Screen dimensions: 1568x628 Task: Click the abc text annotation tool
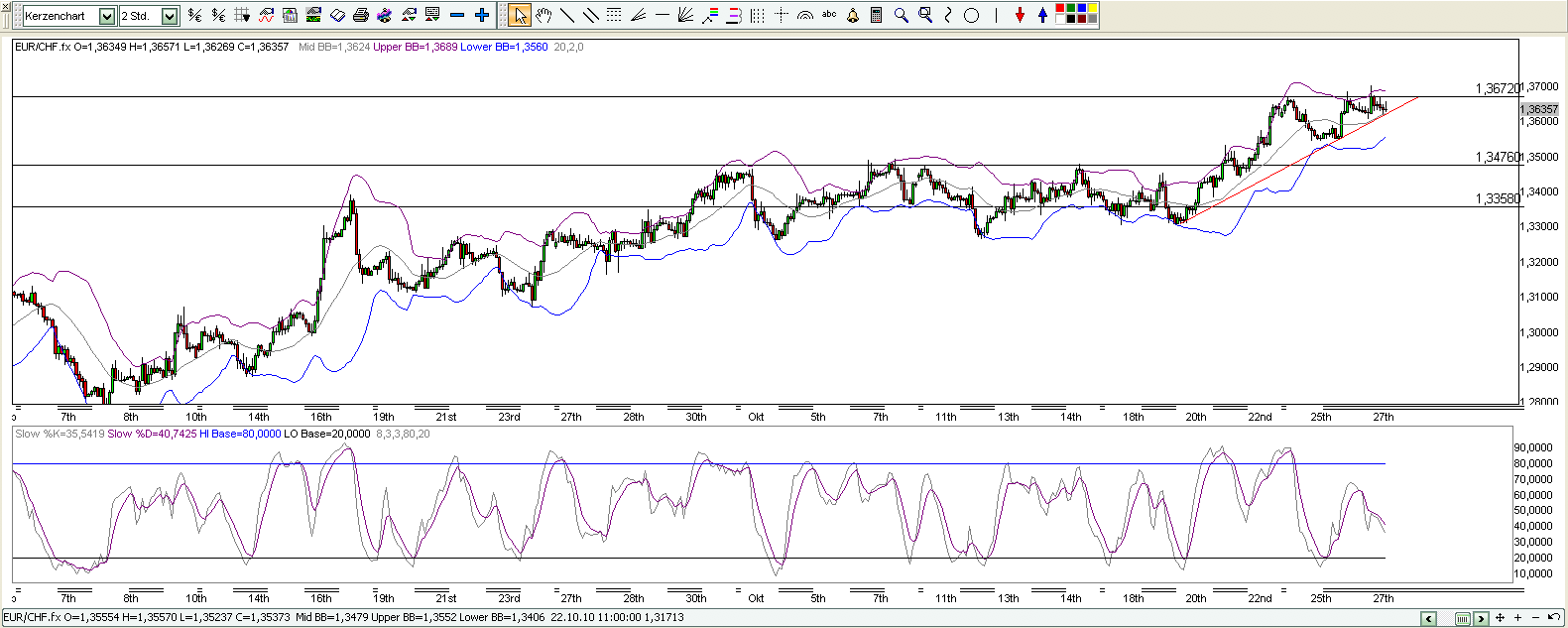[829, 15]
